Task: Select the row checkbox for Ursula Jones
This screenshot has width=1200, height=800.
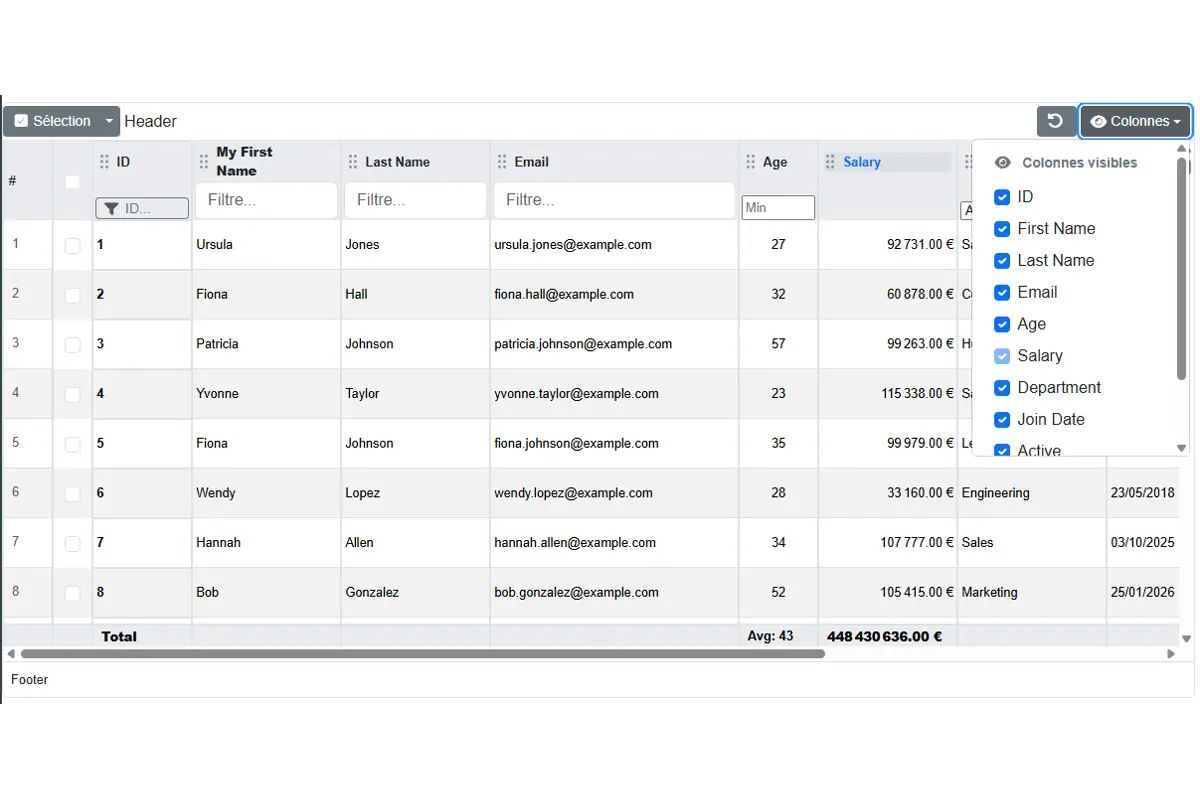Action: [72, 245]
